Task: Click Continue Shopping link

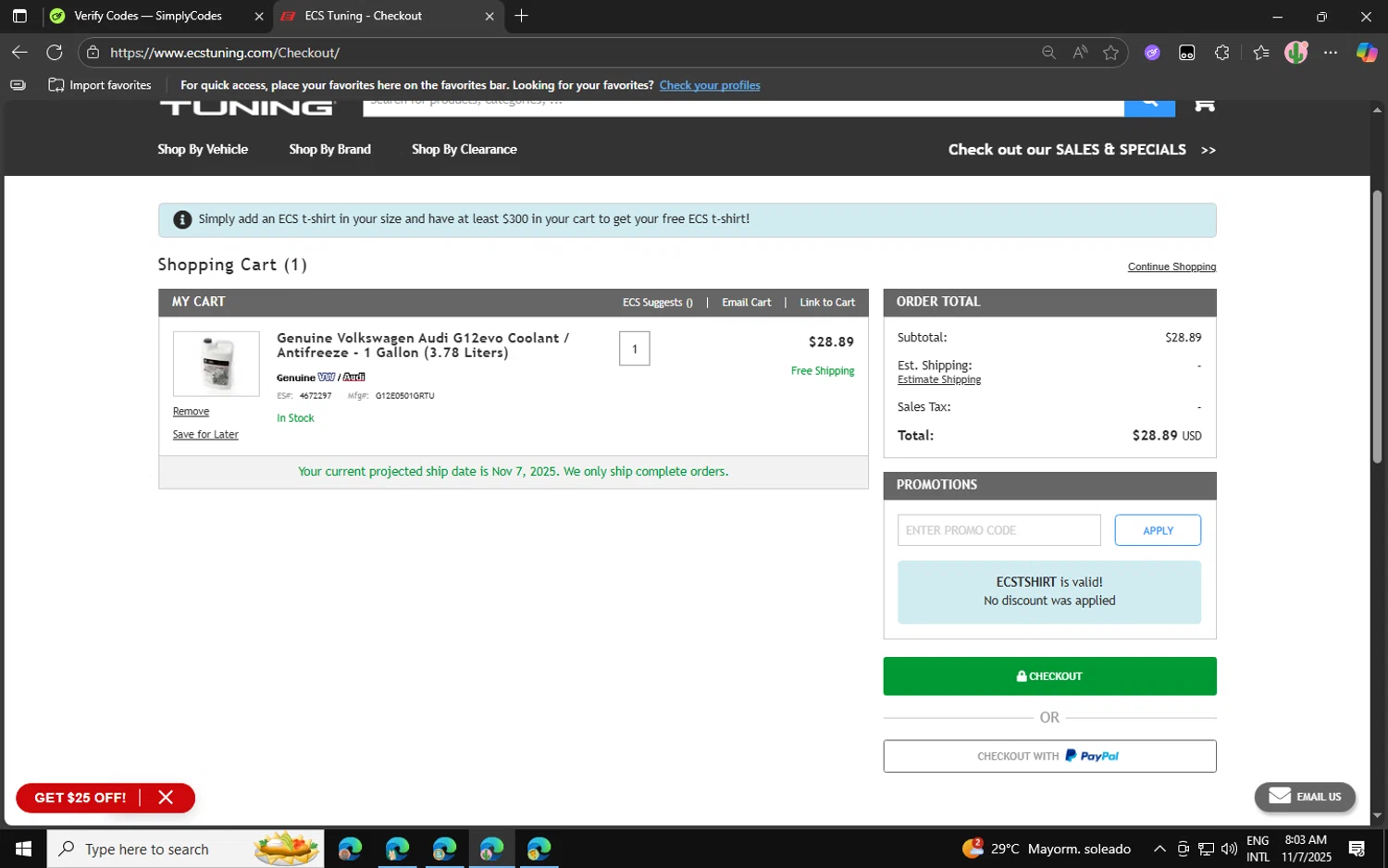Action: pyautogui.click(x=1171, y=267)
